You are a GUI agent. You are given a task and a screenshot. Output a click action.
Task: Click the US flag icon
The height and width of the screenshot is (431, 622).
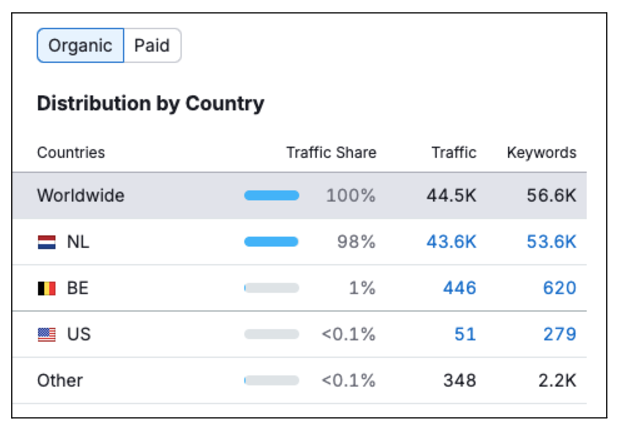coord(47,335)
